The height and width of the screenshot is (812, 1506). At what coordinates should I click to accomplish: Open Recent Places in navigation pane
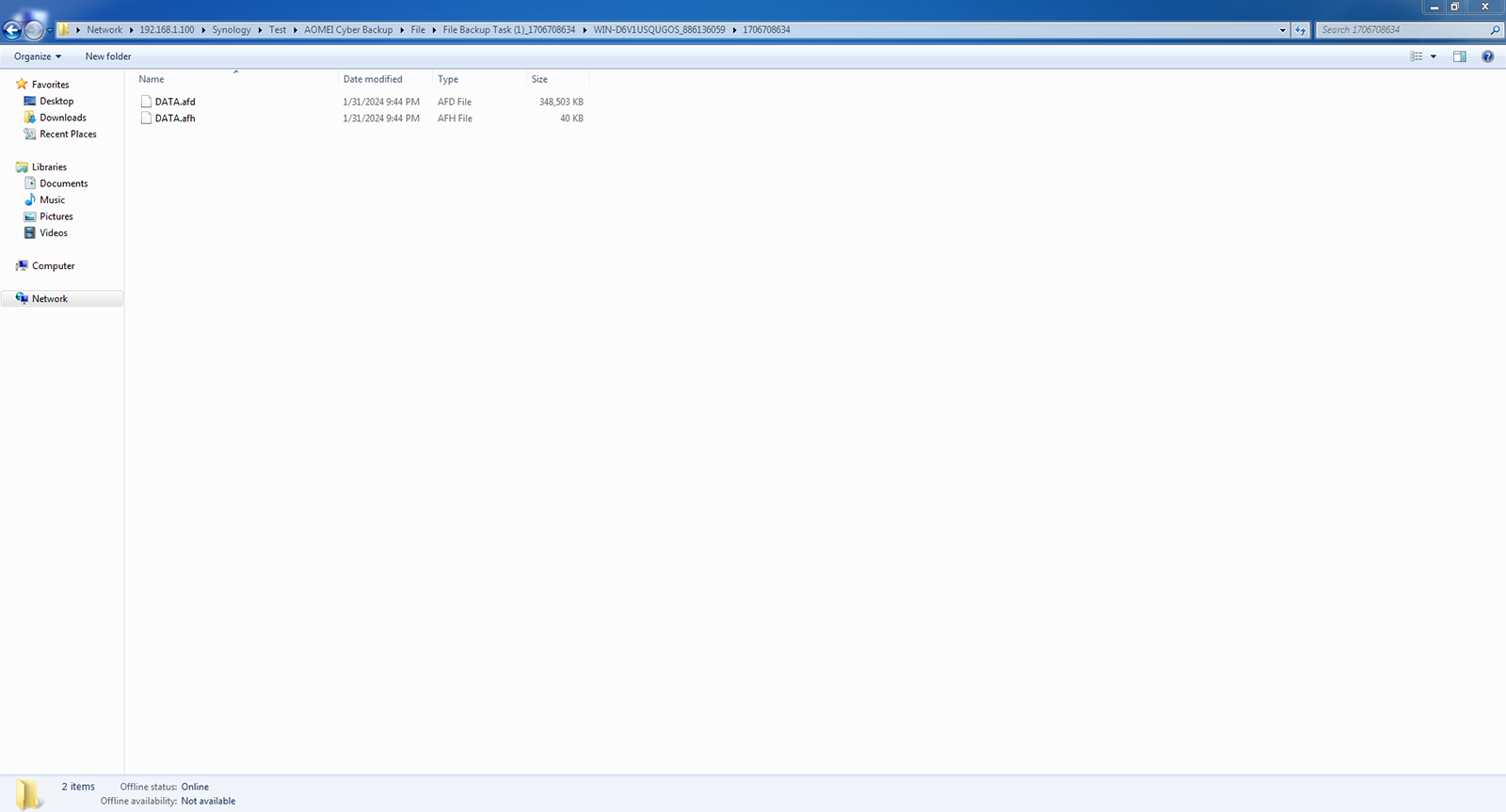(x=68, y=135)
